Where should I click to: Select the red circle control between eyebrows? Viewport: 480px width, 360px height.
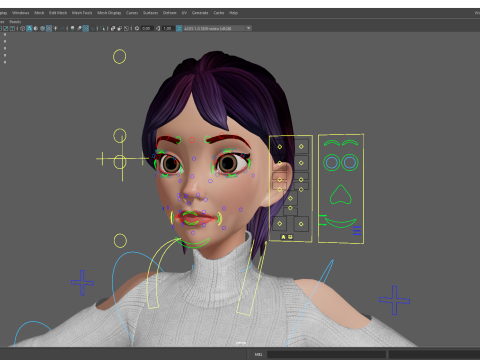point(192,140)
